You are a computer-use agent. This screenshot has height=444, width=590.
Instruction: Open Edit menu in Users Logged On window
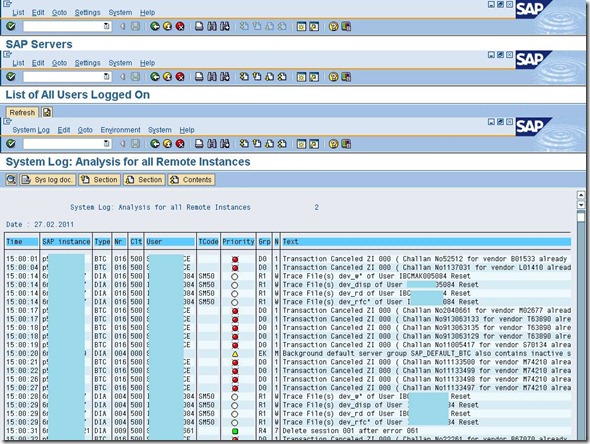pyautogui.click(x=38, y=63)
